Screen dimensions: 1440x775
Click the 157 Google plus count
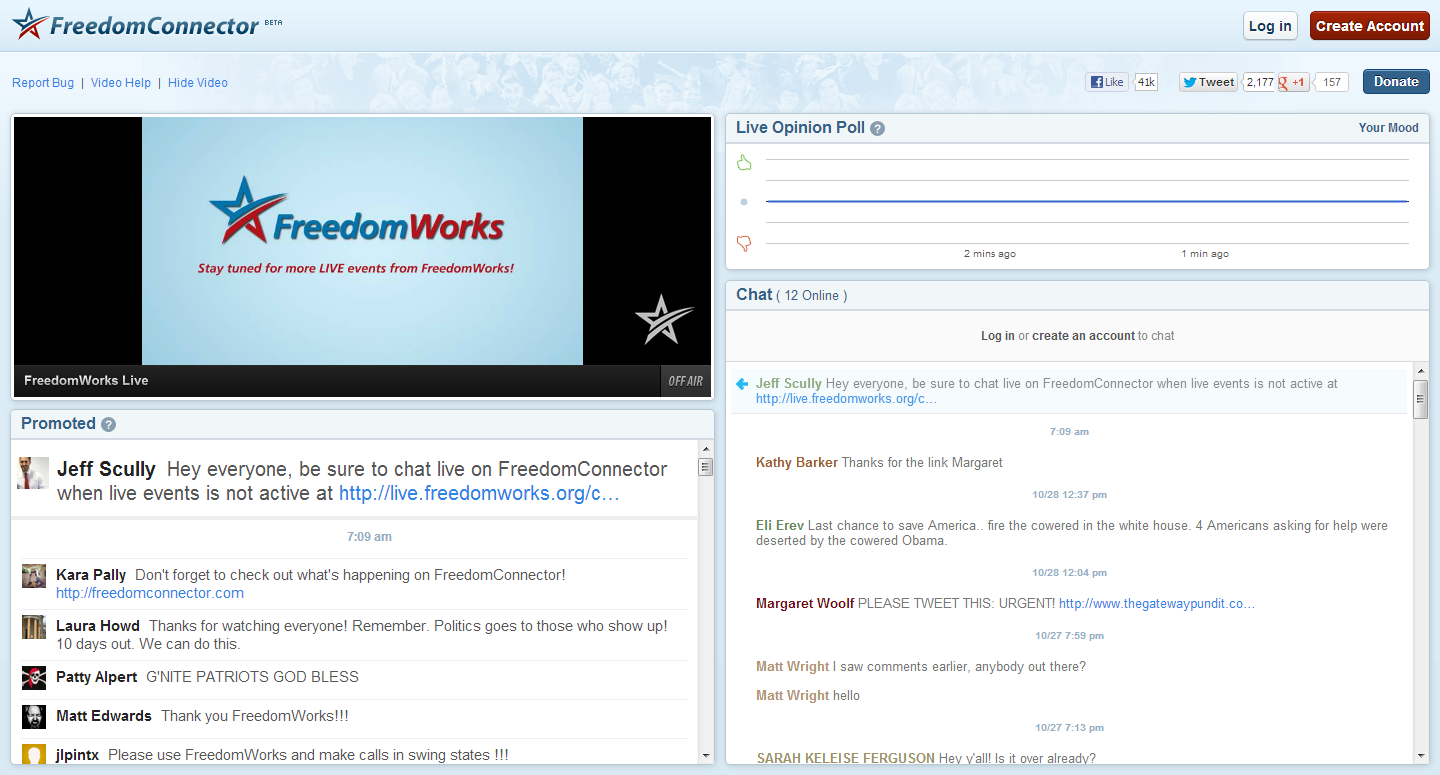pyautogui.click(x=1332, y=82)
